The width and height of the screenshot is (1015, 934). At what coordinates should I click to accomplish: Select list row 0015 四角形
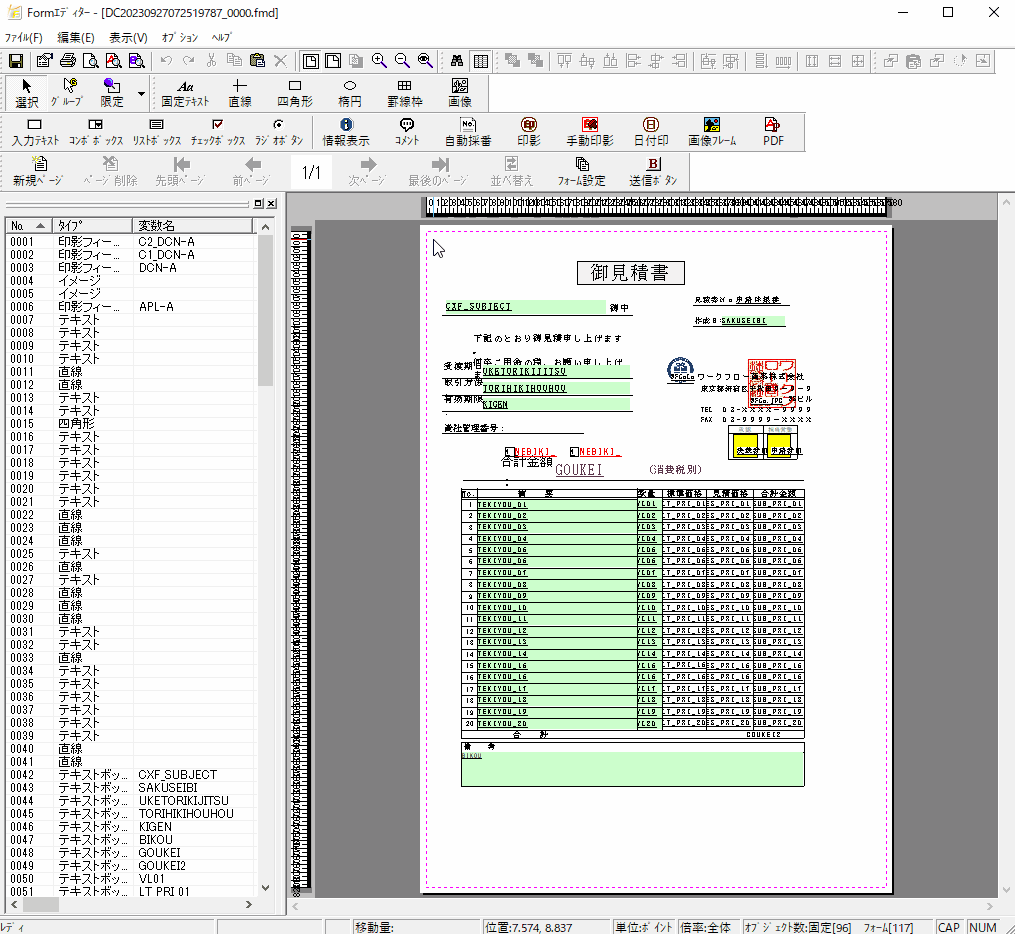[131, 423]
